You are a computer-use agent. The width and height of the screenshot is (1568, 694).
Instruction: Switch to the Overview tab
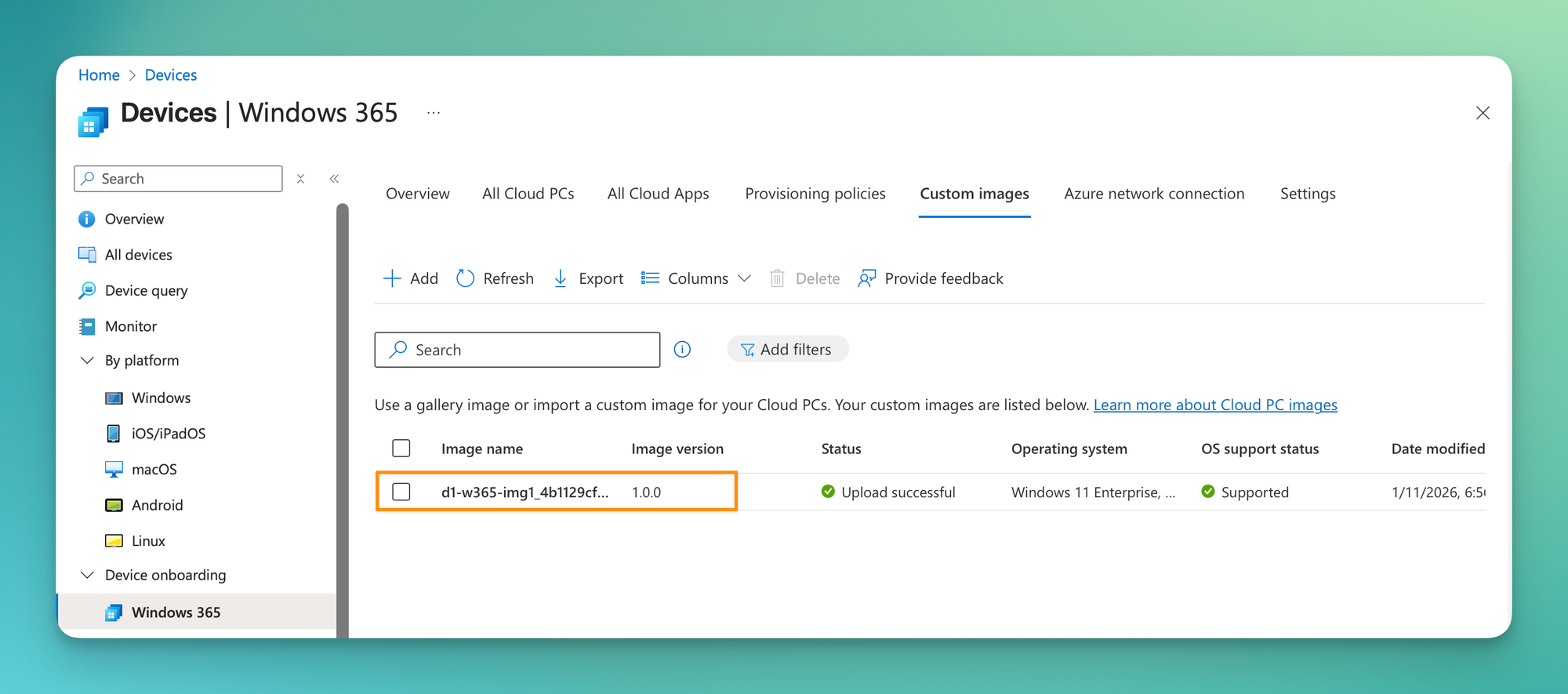click(x=418, y=194)
